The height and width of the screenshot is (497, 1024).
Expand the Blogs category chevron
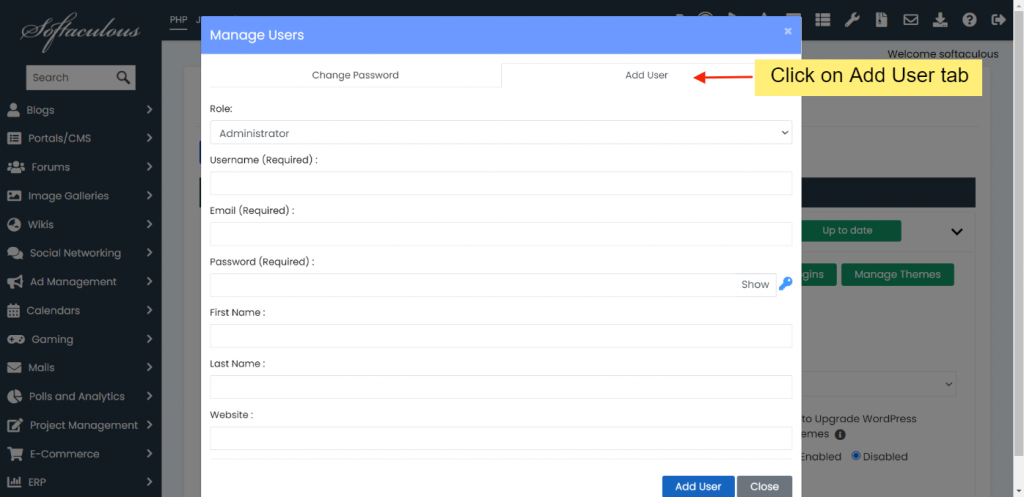(150, 110)
